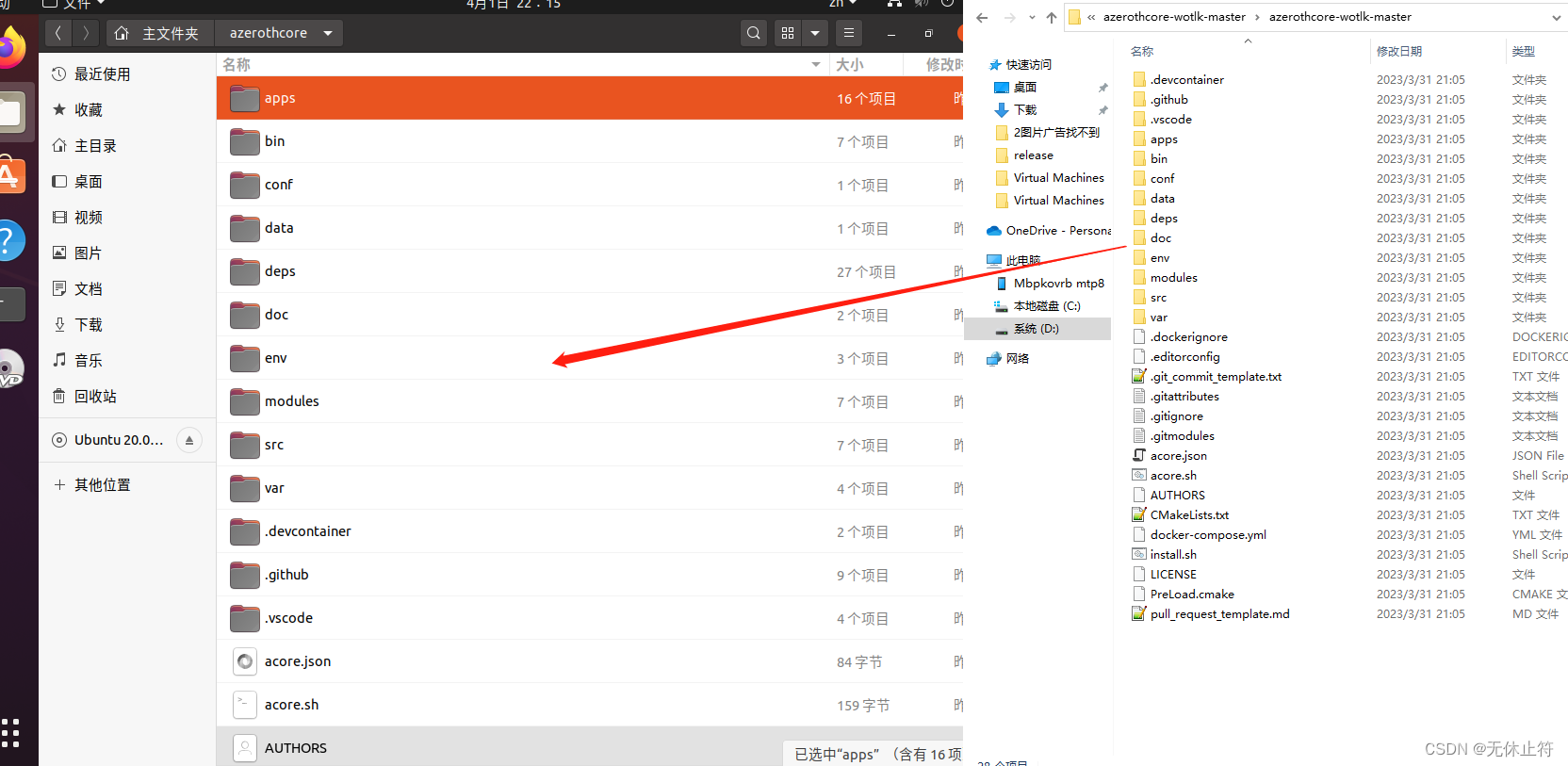Show applications grid in the dock
This screenshot has width=1568, height=766.
pos(10,732)
